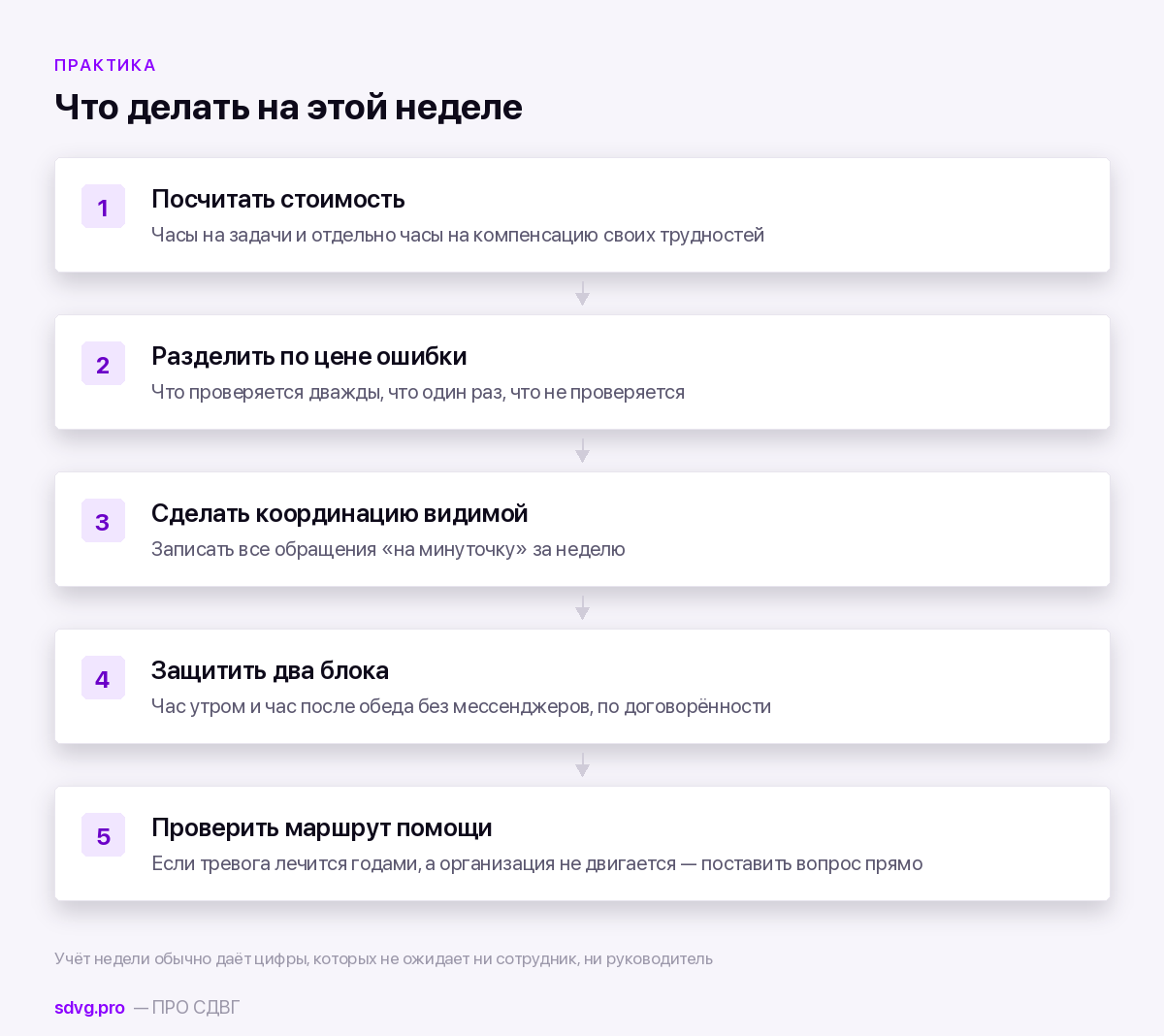Click the step number 1 badge
Viewport: 1164px width, 1036px height.
point(103,207)
